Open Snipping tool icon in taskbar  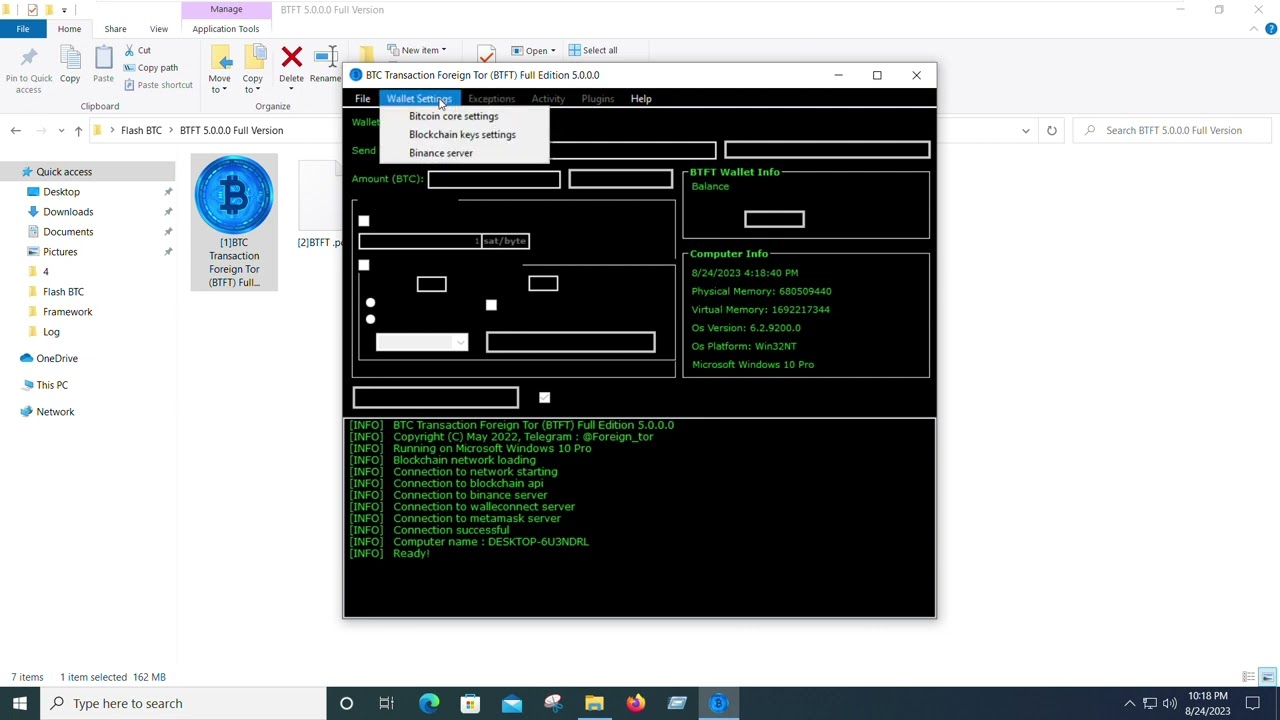(x=553, y=703)
